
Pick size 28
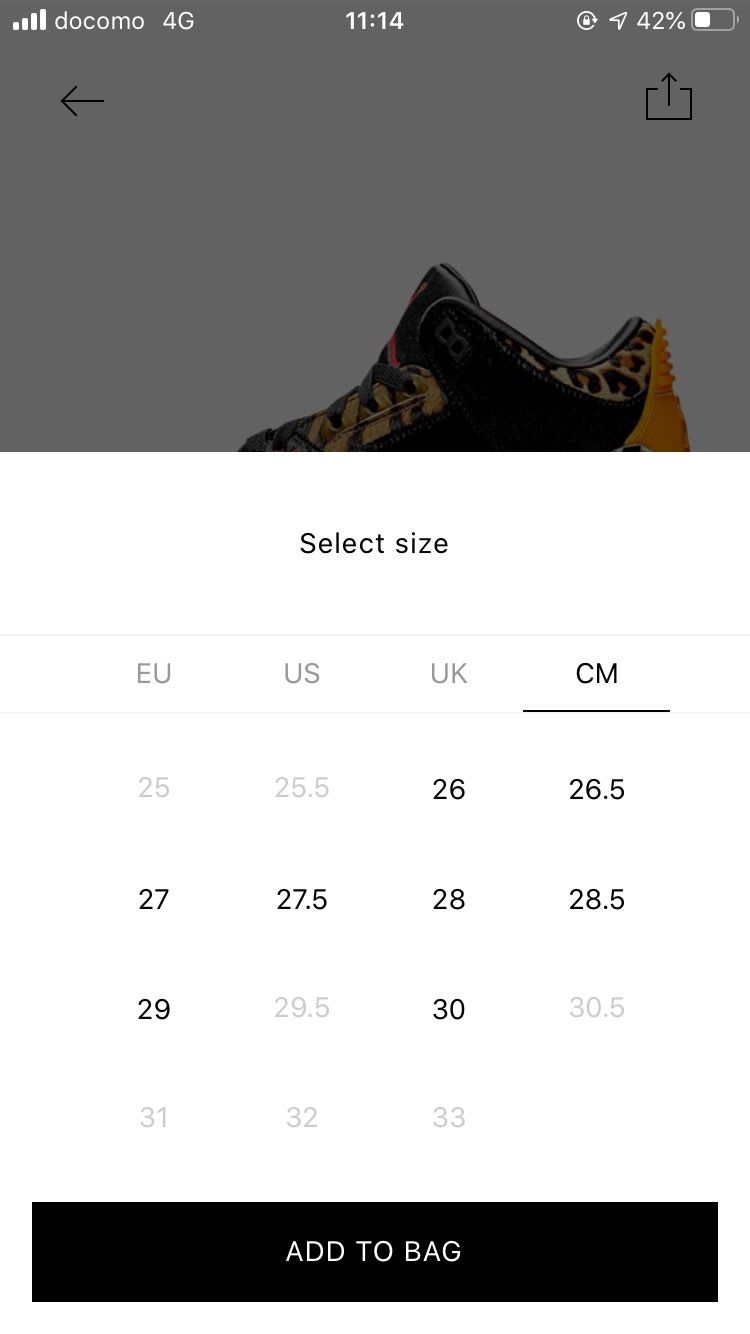click(449, 899)
